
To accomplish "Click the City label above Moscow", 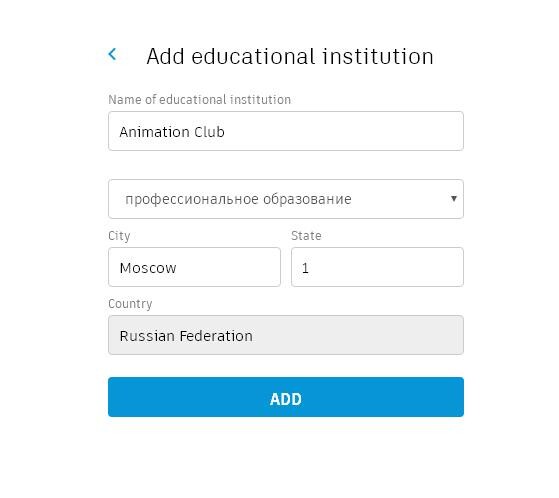I will [119, 236].
